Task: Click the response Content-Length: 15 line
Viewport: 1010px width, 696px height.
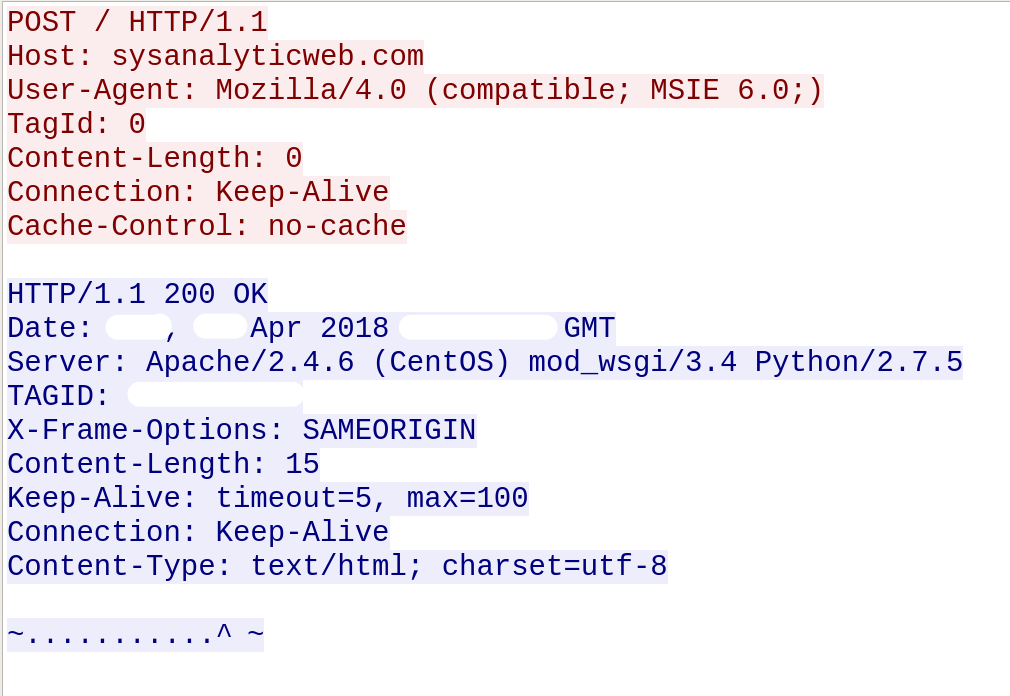Action: (x=163, y=464)
